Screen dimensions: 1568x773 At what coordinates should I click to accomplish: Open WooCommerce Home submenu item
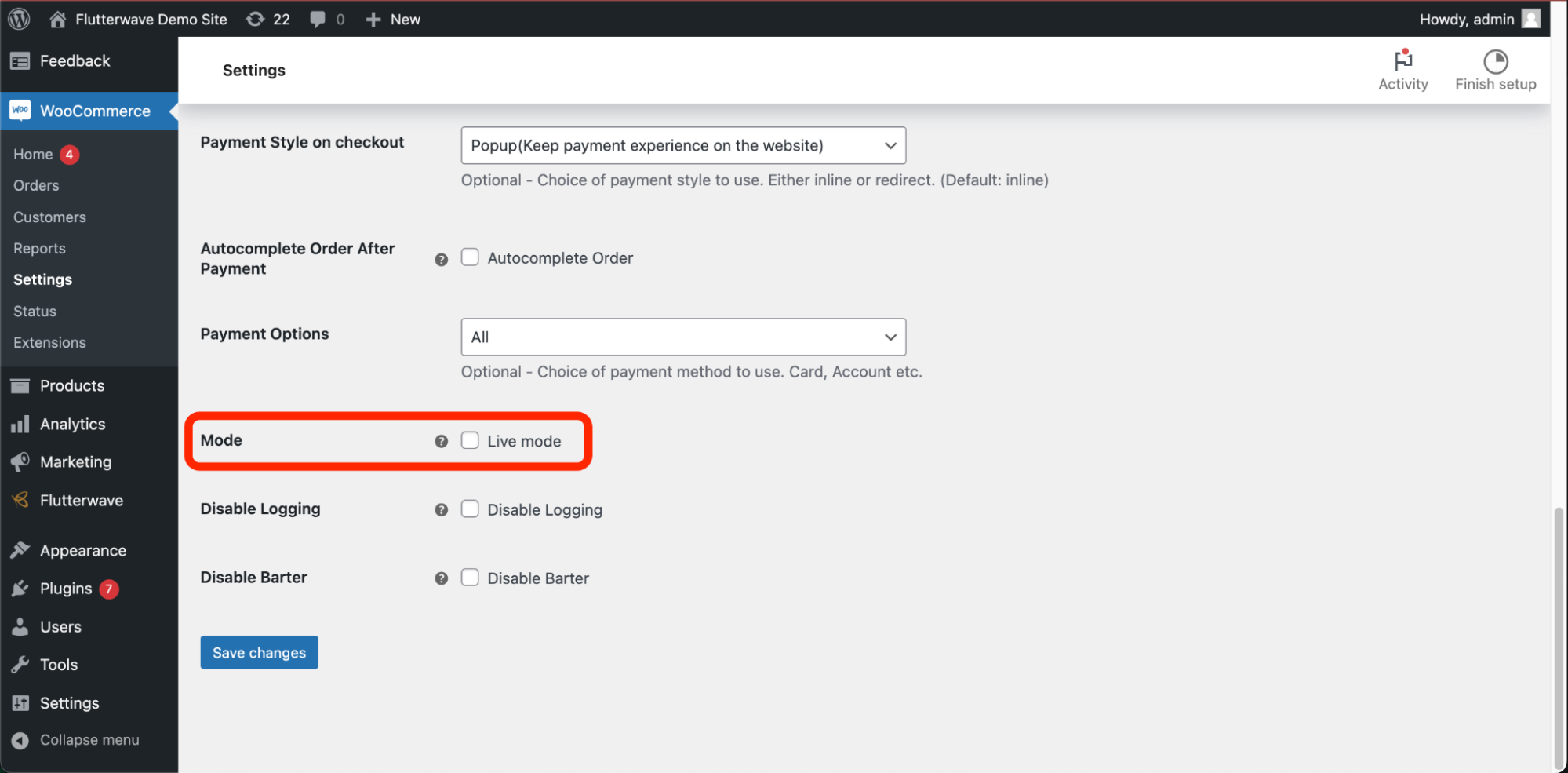(x=33, y=154)
